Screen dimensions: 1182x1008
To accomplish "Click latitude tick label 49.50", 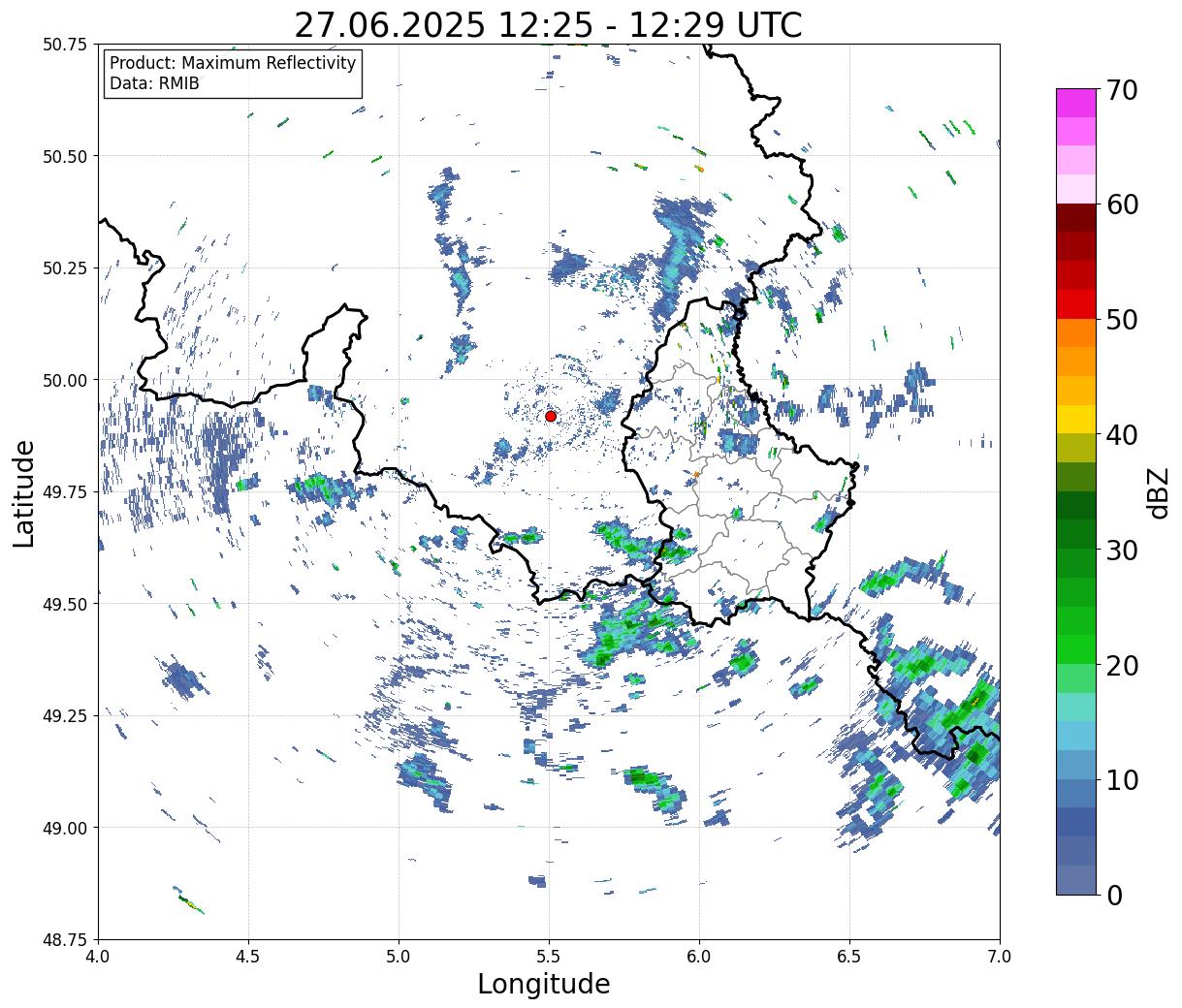I will pyautogui.click(x=65, y=604).
